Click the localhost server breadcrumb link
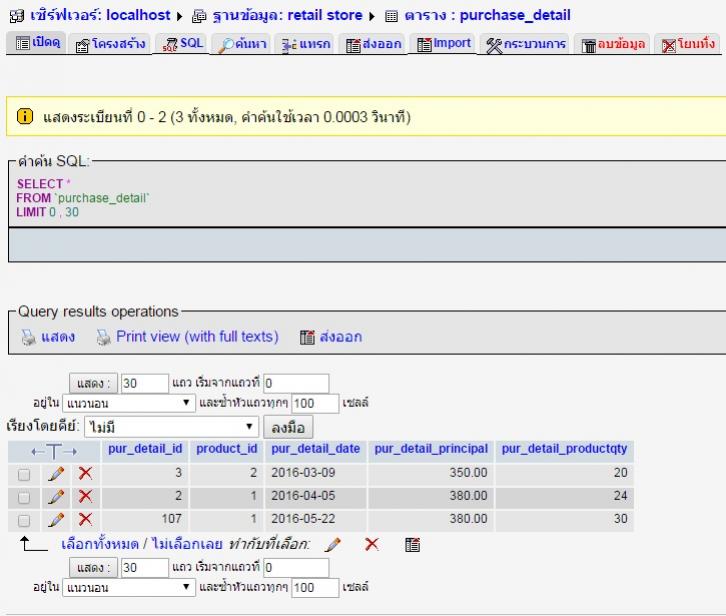This screenshot has width=726, height=616. (x=100, y=15)
